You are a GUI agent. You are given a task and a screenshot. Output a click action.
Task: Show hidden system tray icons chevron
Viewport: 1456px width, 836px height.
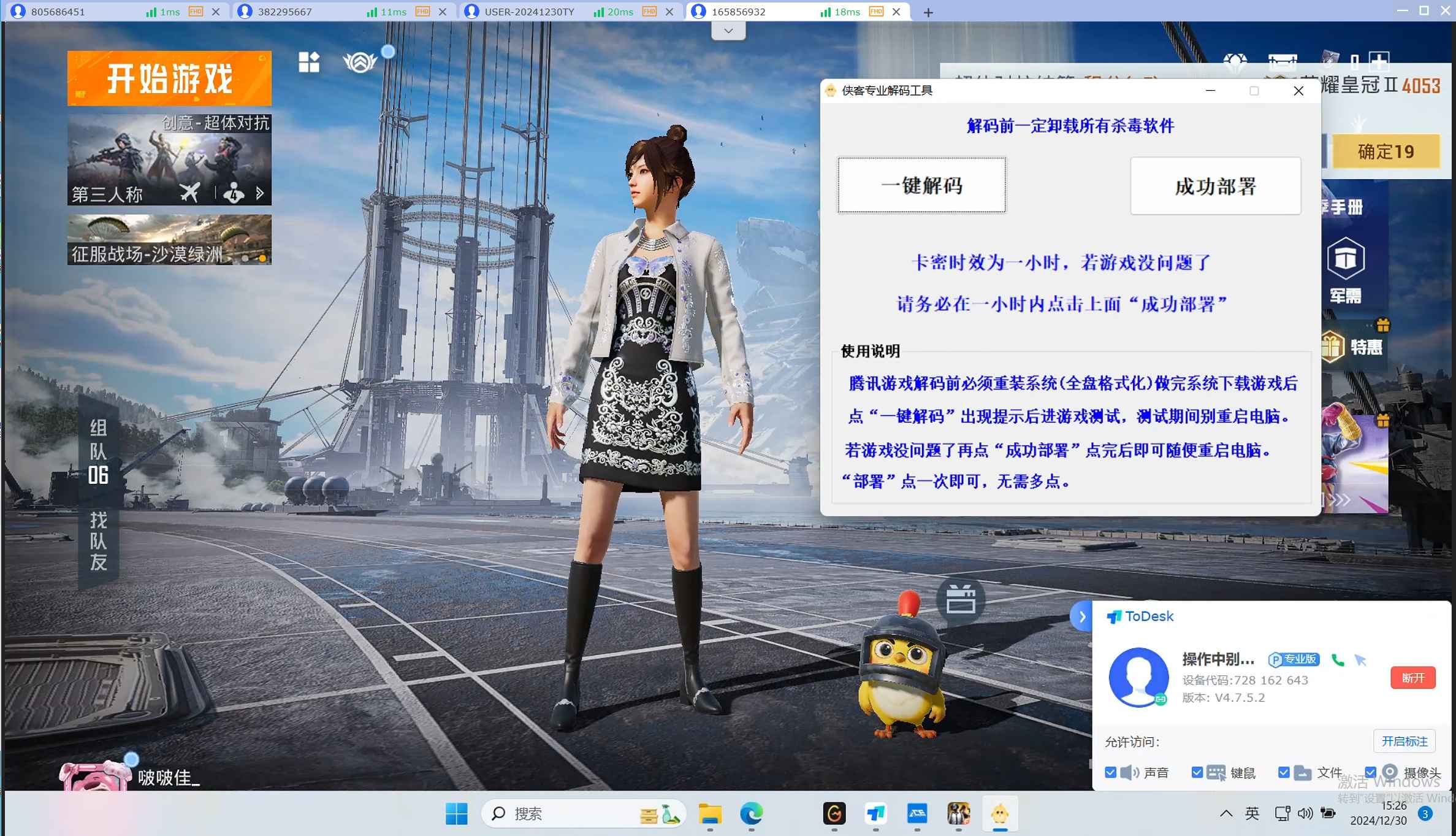coord(1225,813)
